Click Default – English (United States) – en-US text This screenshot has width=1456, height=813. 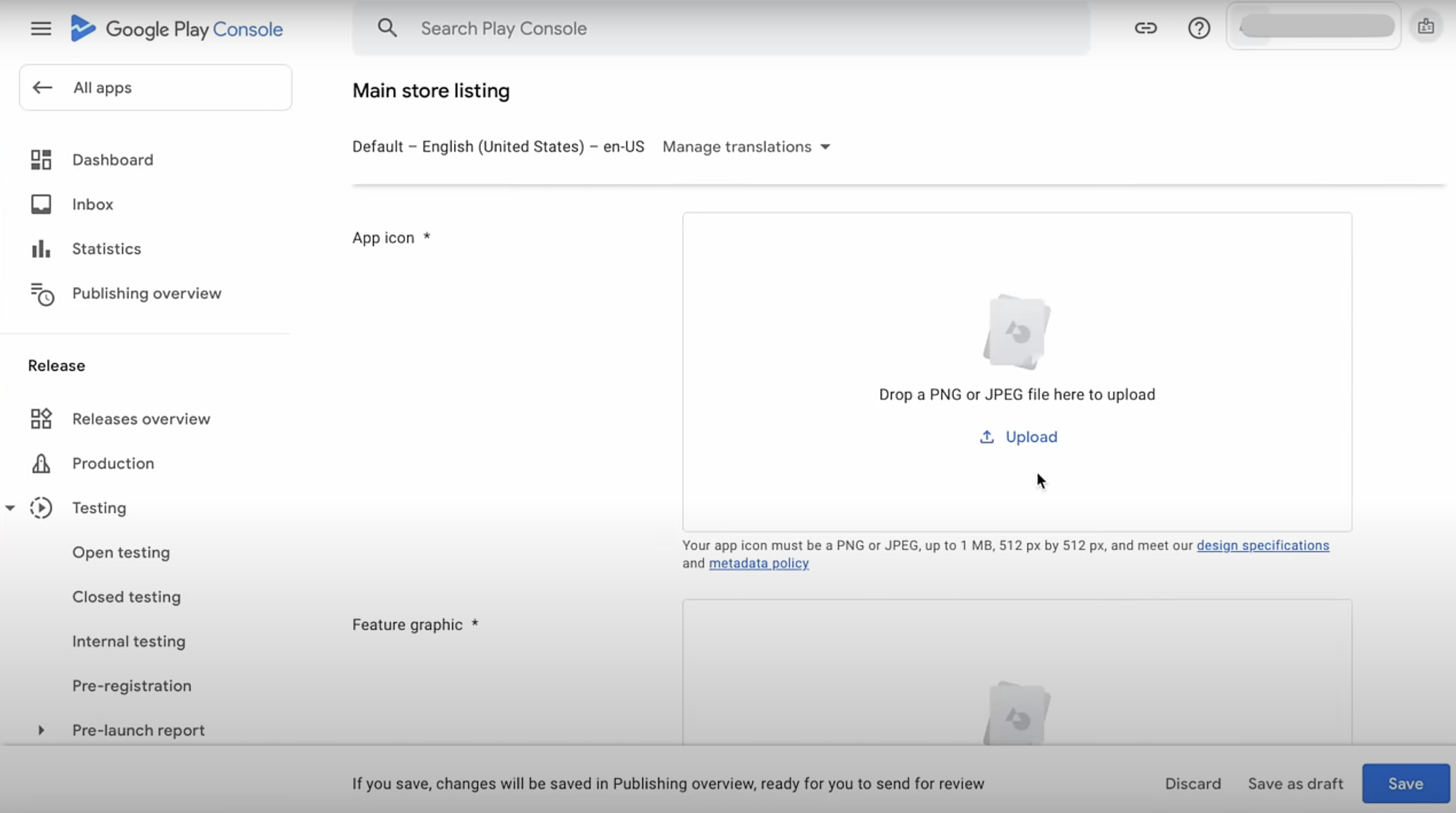498,147
